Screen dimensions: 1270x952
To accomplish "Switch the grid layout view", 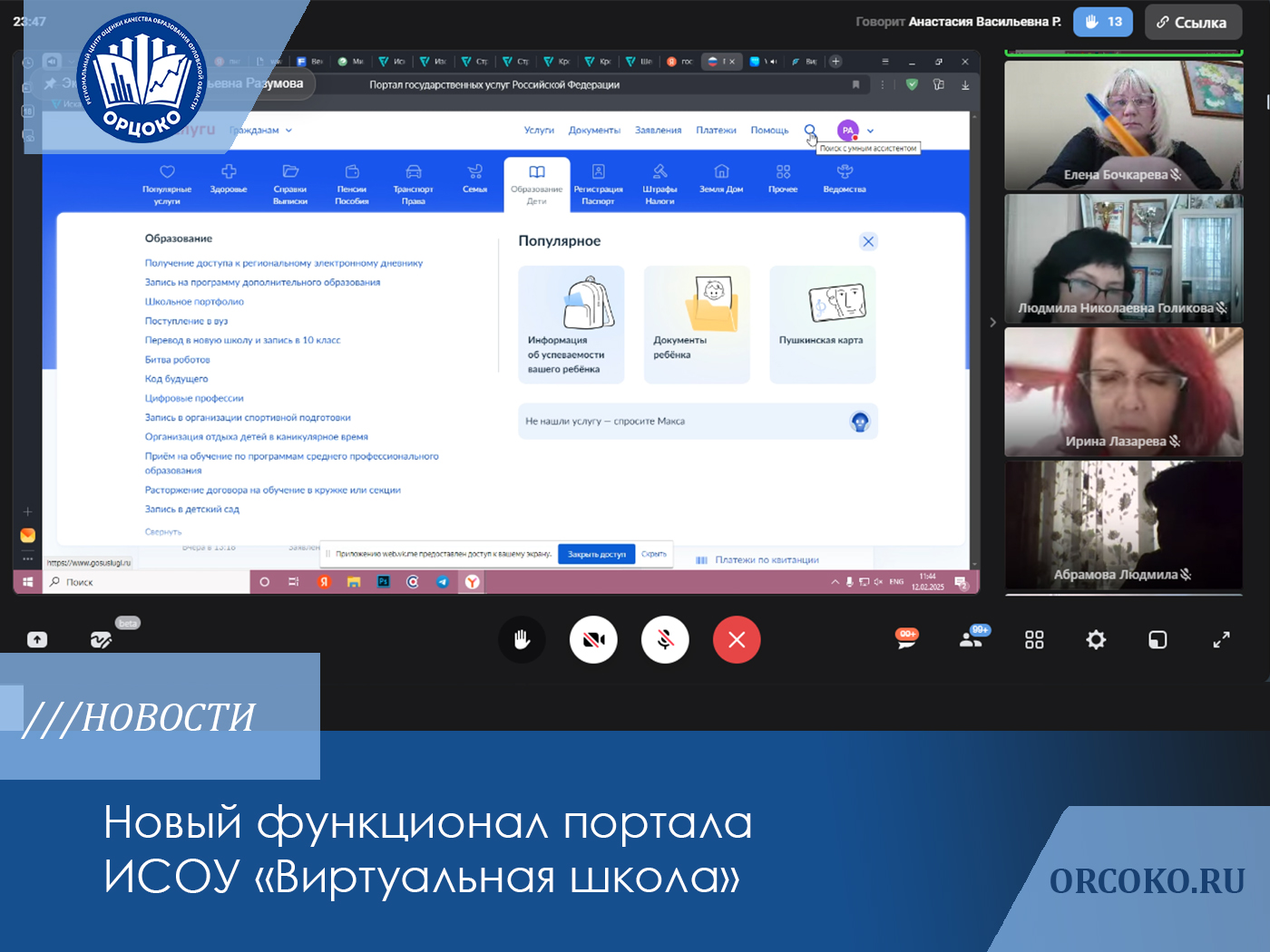I will [1034, 640].
